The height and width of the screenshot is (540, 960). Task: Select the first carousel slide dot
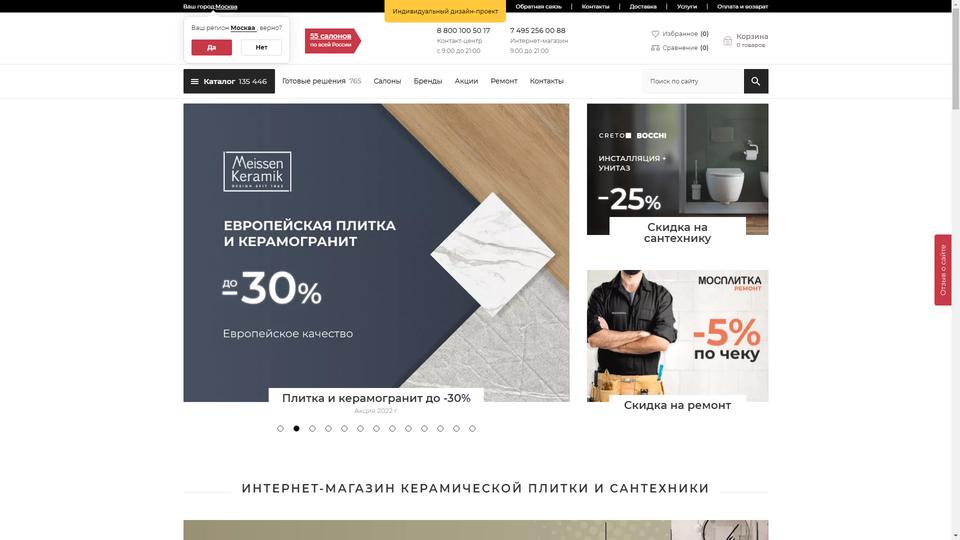[280, 429]
